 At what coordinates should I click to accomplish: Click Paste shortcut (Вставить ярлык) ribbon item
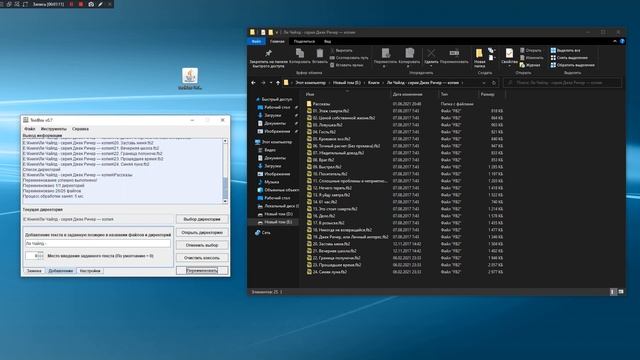pos(347,65)
